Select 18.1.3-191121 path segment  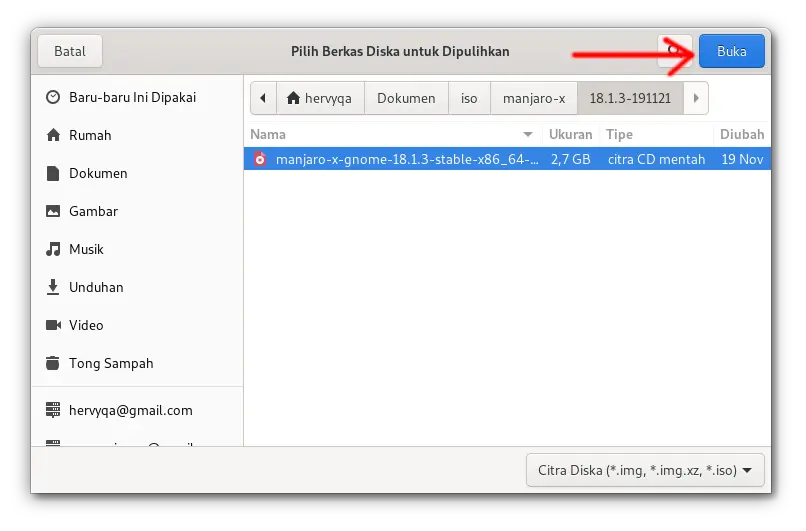tap(630, 98)
